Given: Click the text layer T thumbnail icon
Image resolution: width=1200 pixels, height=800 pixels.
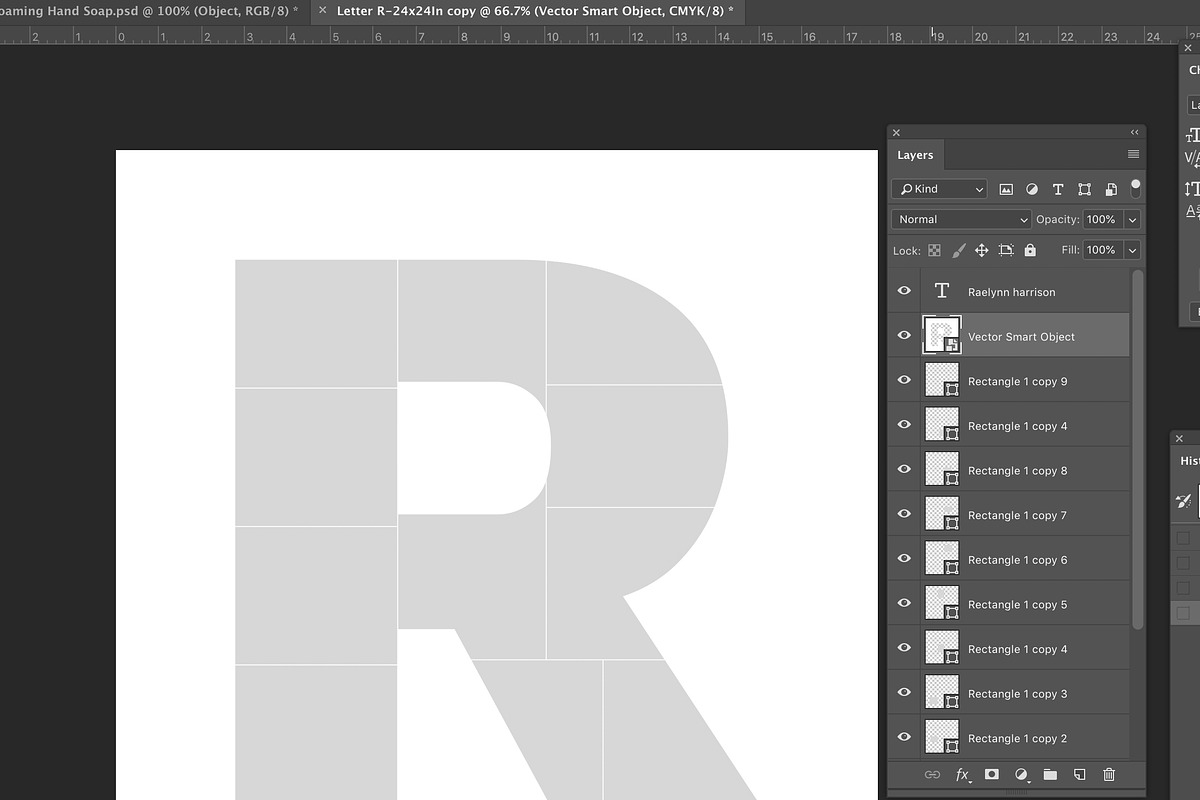Looking at the screenshot, I should pos(941,291).
